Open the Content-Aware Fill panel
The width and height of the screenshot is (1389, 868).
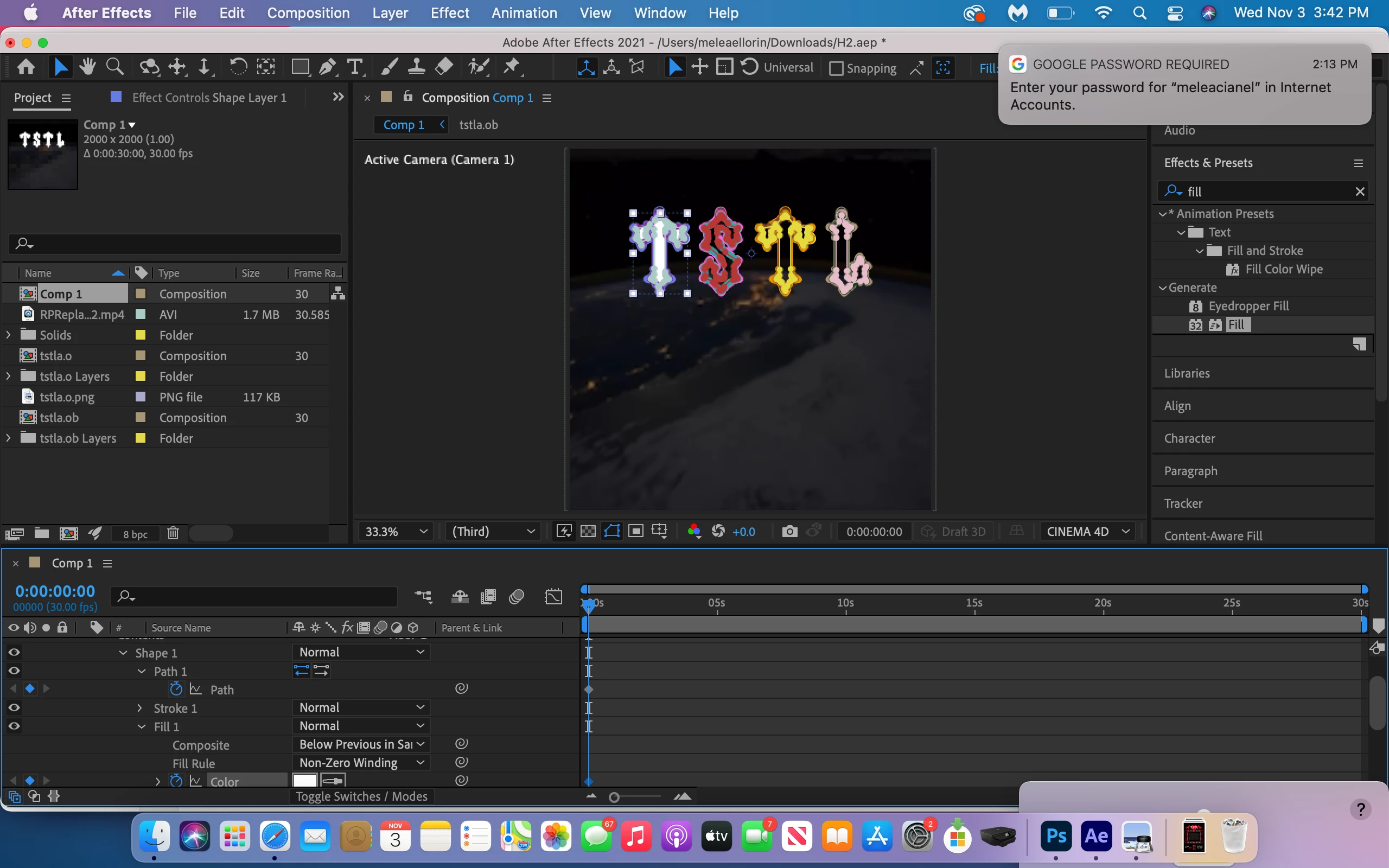click(1213, 535)
